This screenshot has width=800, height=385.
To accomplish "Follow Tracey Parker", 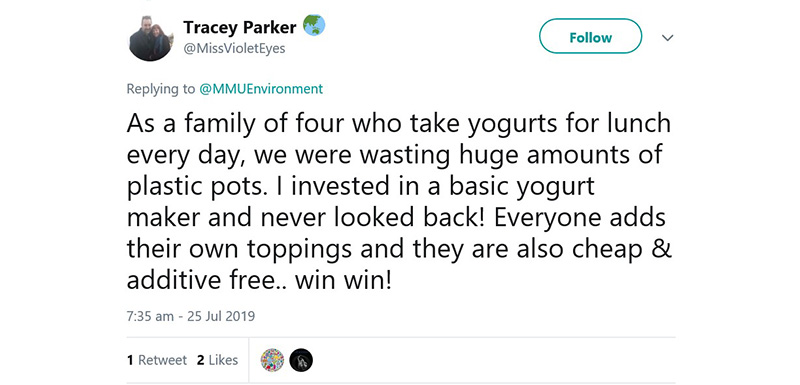I will 590,36.
